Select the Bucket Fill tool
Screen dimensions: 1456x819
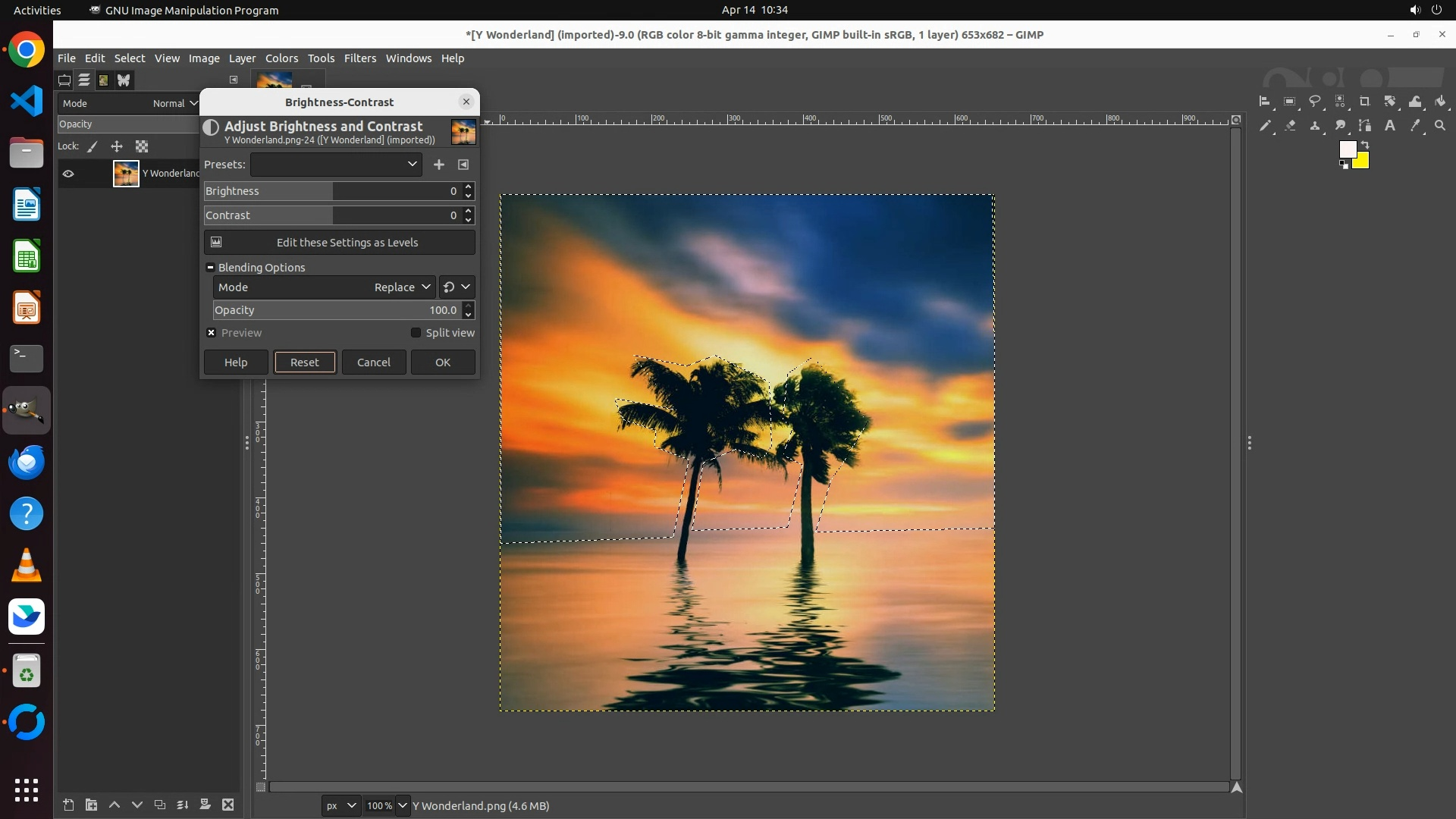[x=1440, y=101]
